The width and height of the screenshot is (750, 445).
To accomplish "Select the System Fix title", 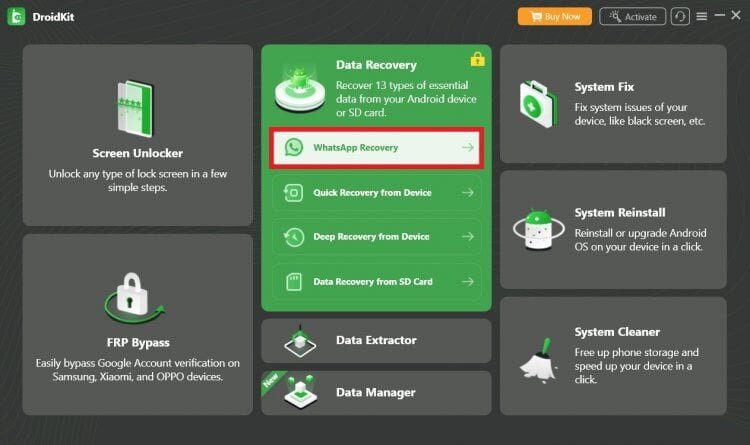I will pos(604,87).
